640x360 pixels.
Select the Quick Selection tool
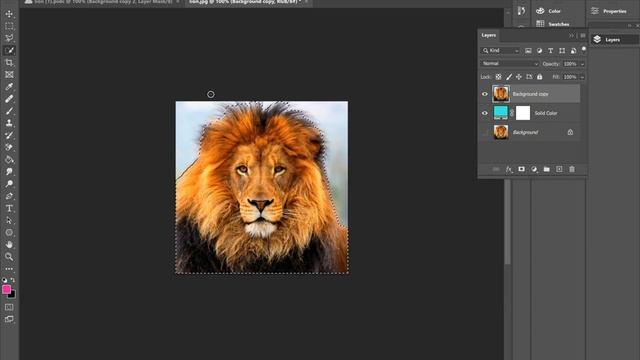pos(9,51)
